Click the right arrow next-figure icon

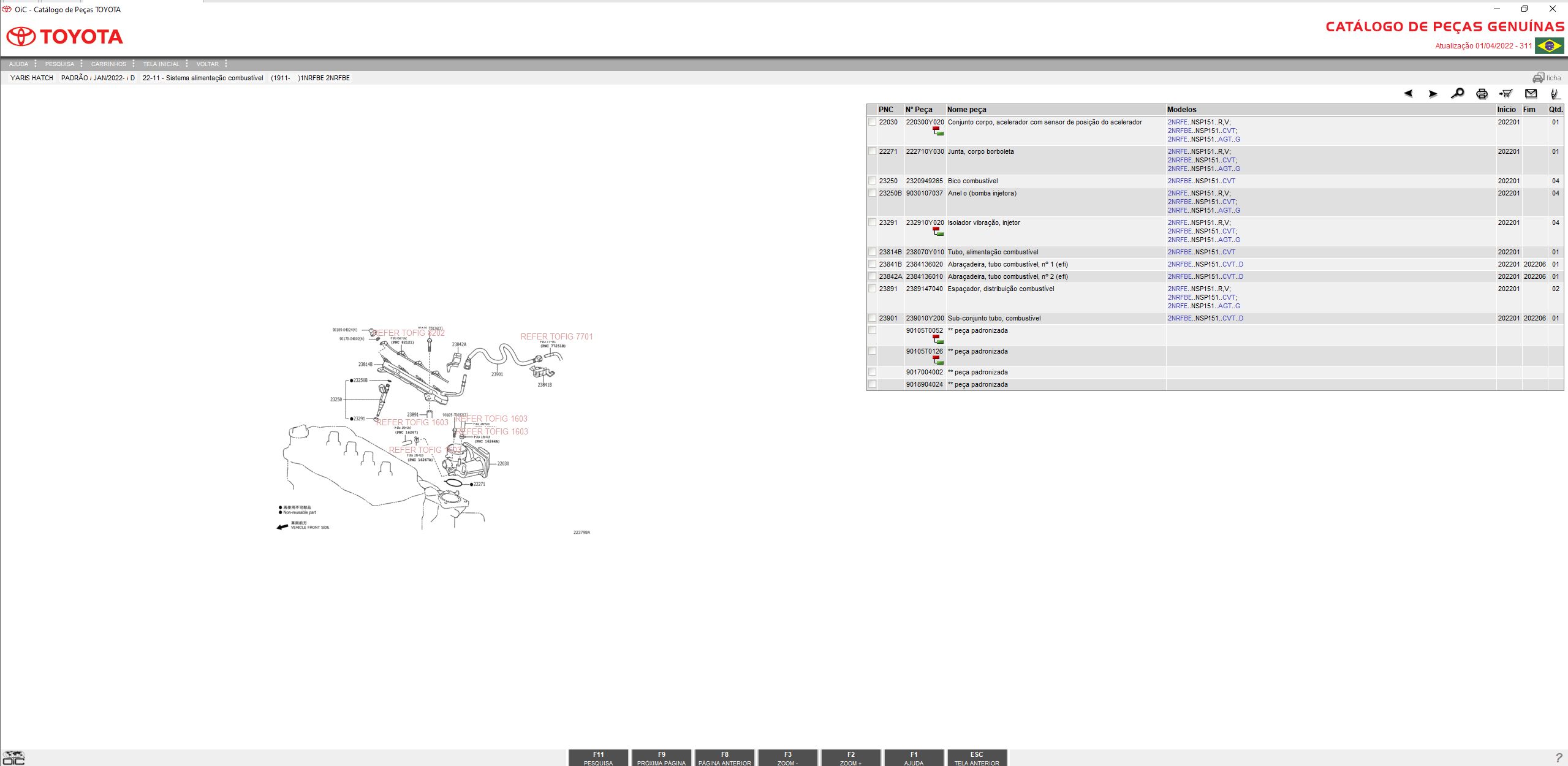click(x=1433, y=94)
